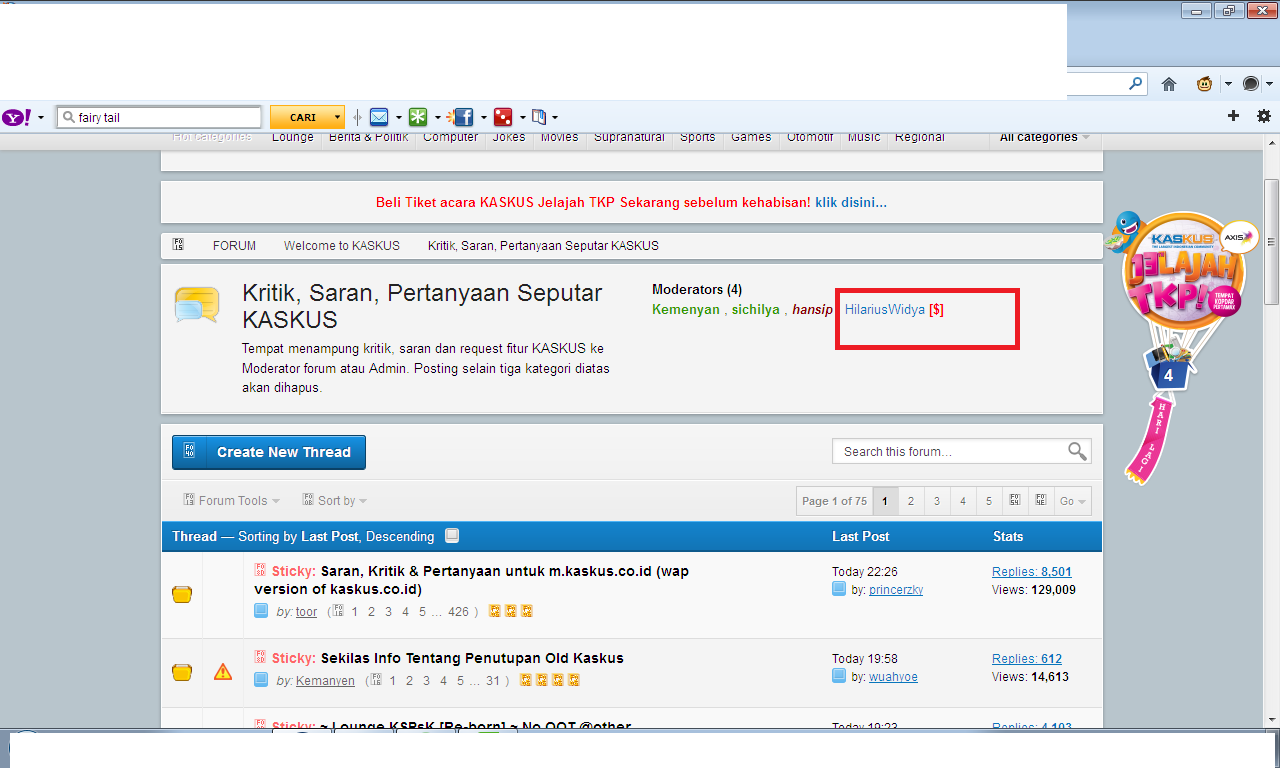1280x768 pixels.
Task: Click the Search this forum field
Action: [x=949, y=451]
